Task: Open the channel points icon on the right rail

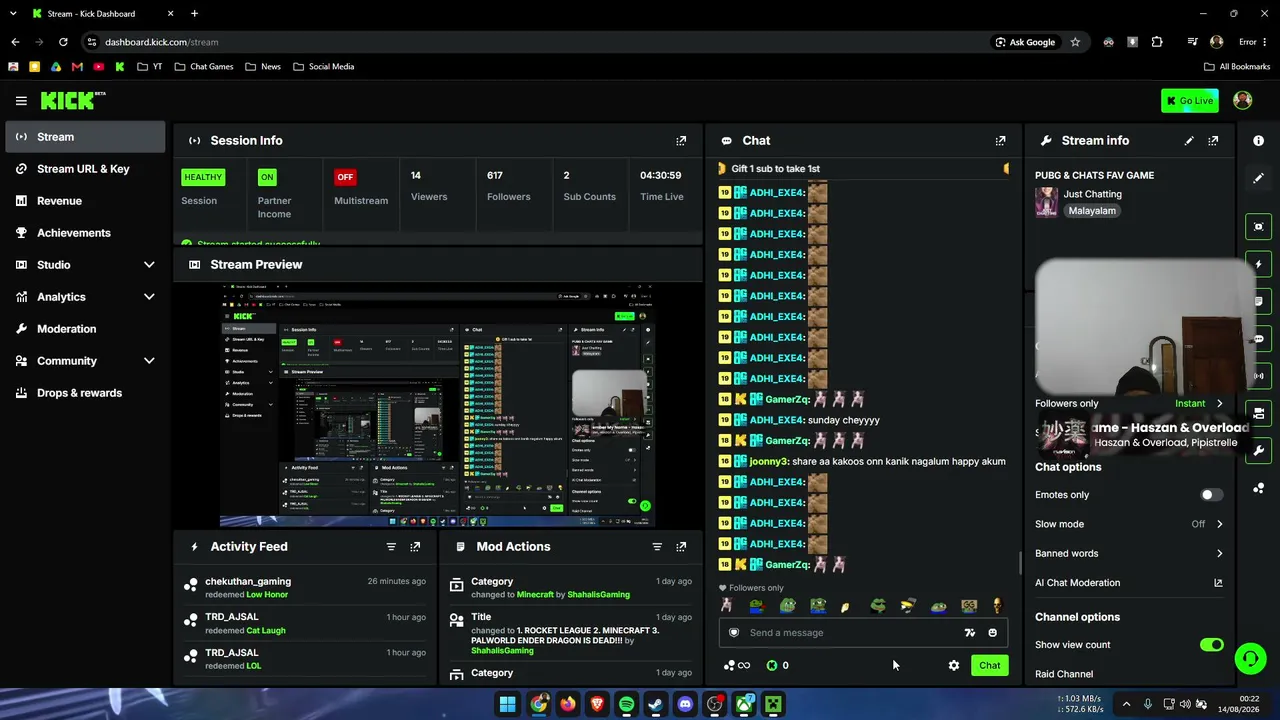Action: (1258, 488)
